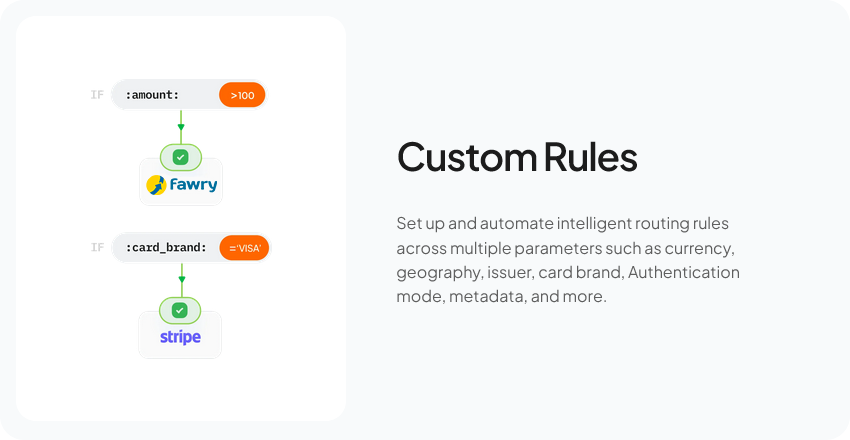Click the green arrow below the amount rule
Viewport: 850px width, 440px height.
[x=181, y=123]
